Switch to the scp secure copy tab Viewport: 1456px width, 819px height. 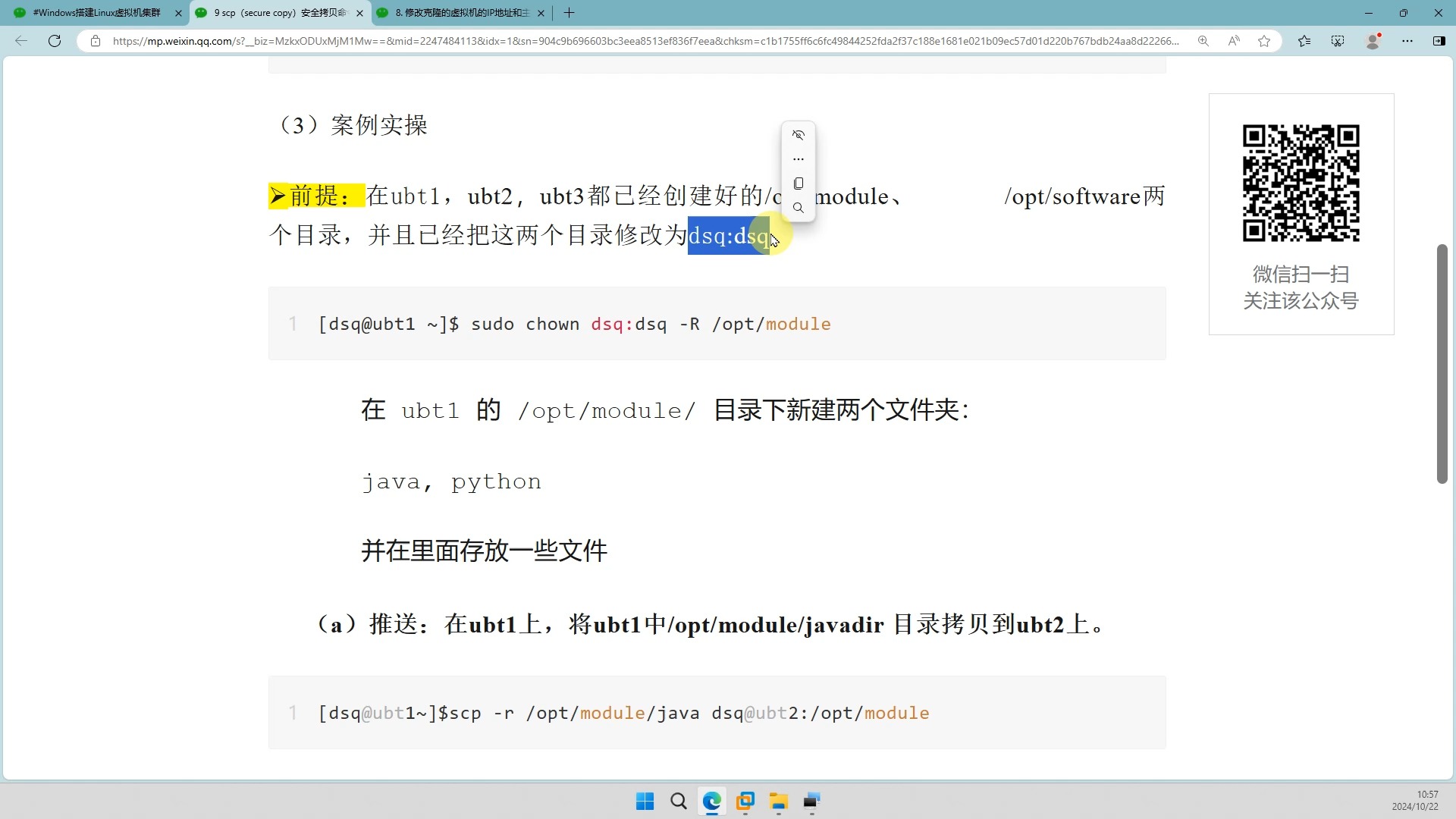pyautogui.click(x=273, y=13)
